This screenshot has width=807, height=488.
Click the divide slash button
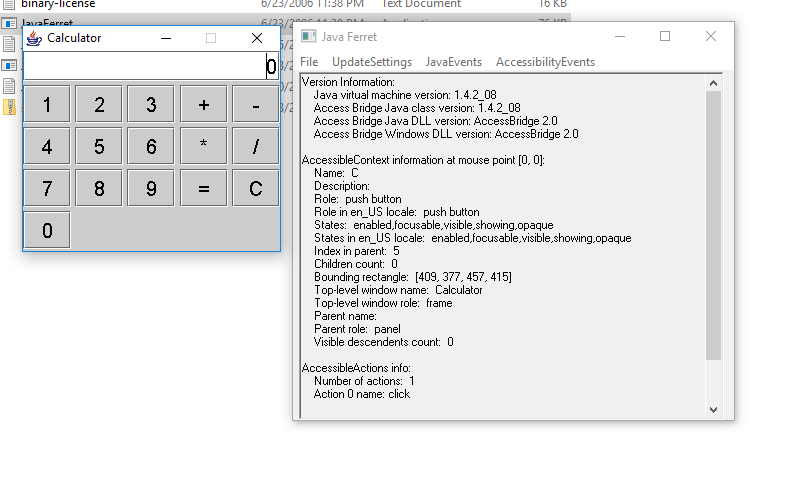255,146
